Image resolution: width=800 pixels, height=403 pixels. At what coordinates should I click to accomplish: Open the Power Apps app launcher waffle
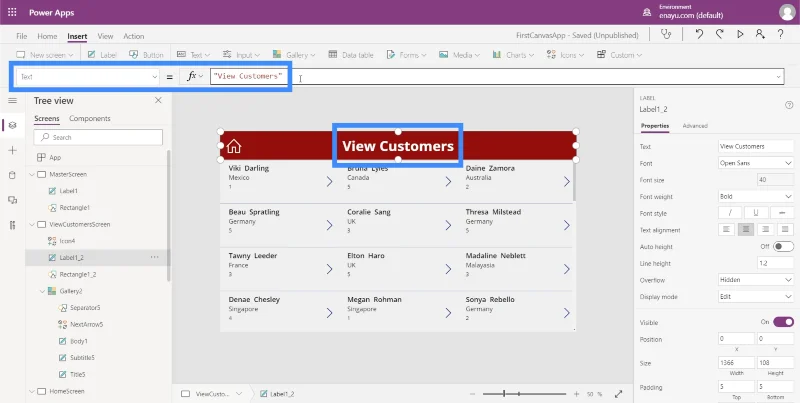pos(12,12)
